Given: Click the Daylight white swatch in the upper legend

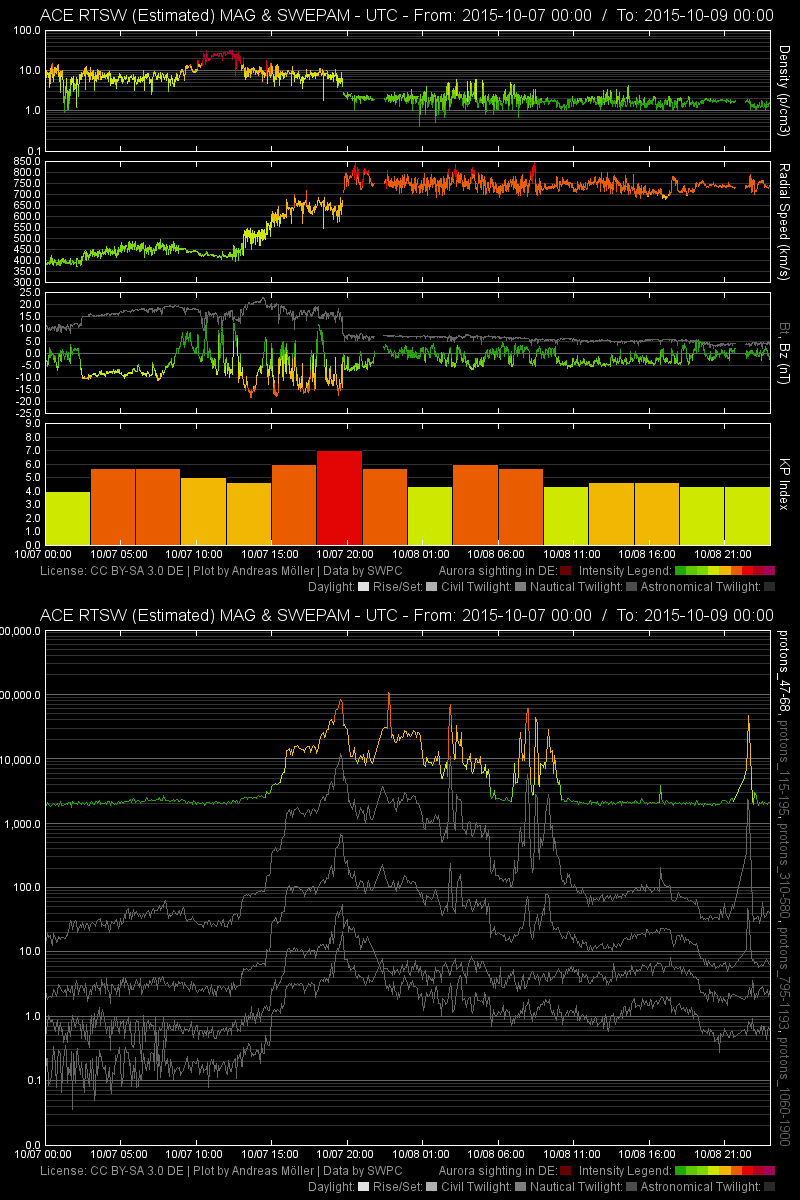Looking at the screenshot, I should tap(363, 587).
